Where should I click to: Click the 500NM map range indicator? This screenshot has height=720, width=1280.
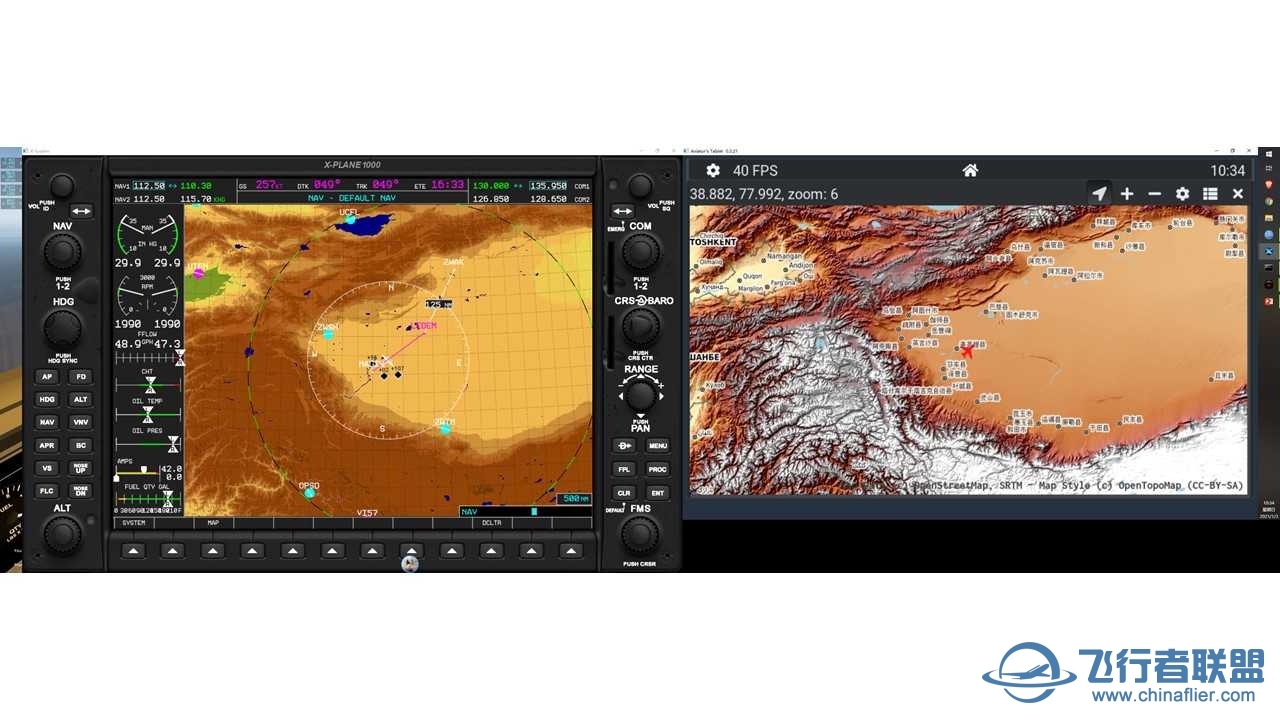574,498
